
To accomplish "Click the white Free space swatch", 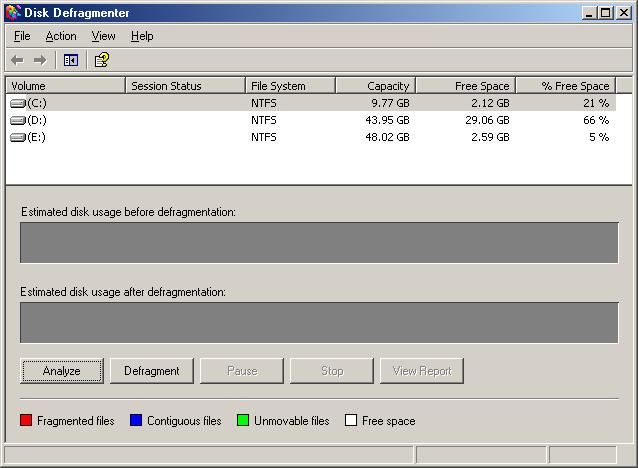I will tap(351, 420).
